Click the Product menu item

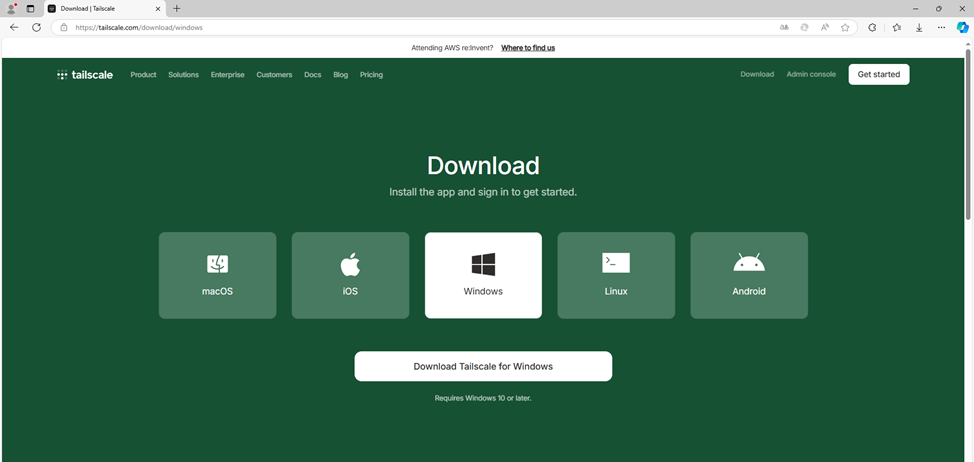click(x=143, y=75)
